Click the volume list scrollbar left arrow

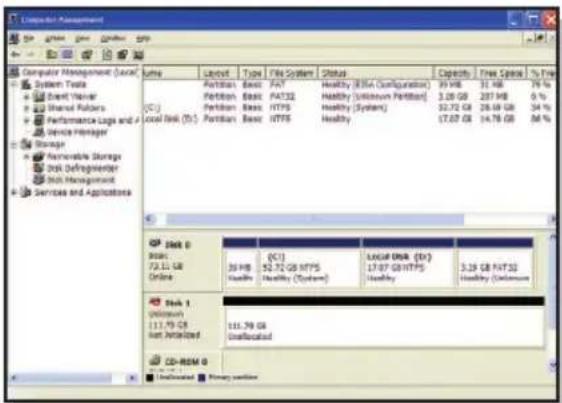coord(150,219)
